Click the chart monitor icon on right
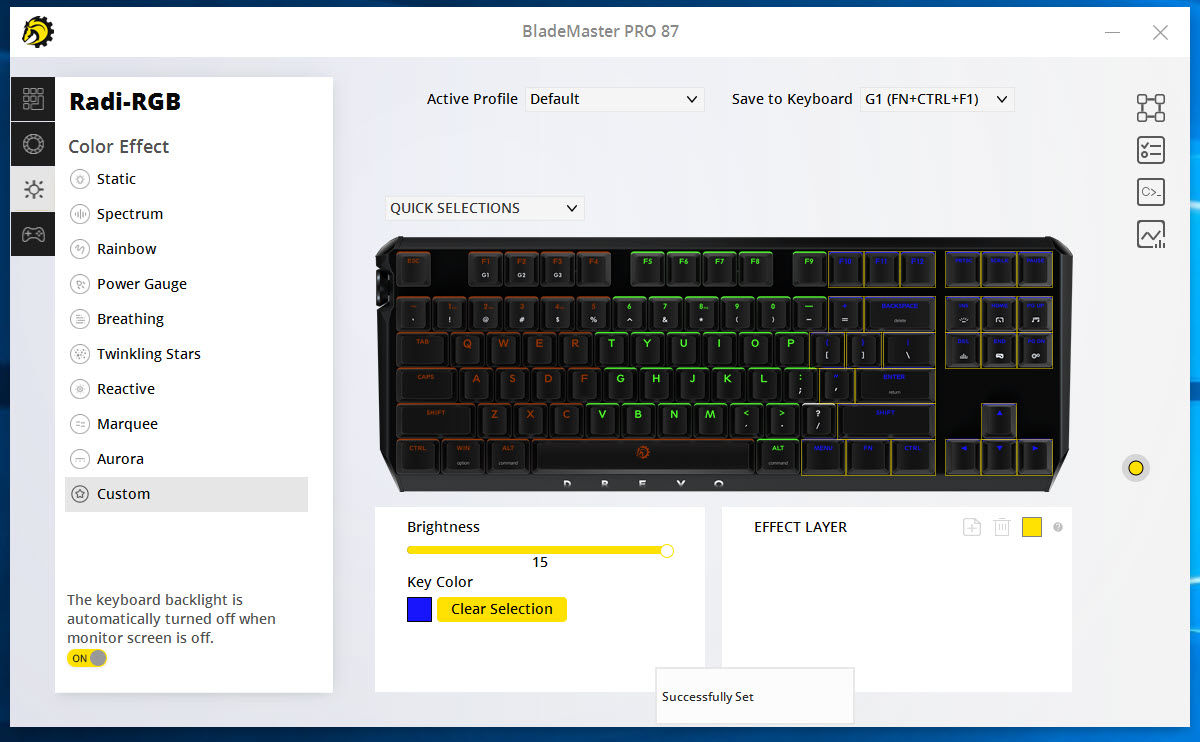This screenshot has width=1200, height=742. [x=1151, y=235]
